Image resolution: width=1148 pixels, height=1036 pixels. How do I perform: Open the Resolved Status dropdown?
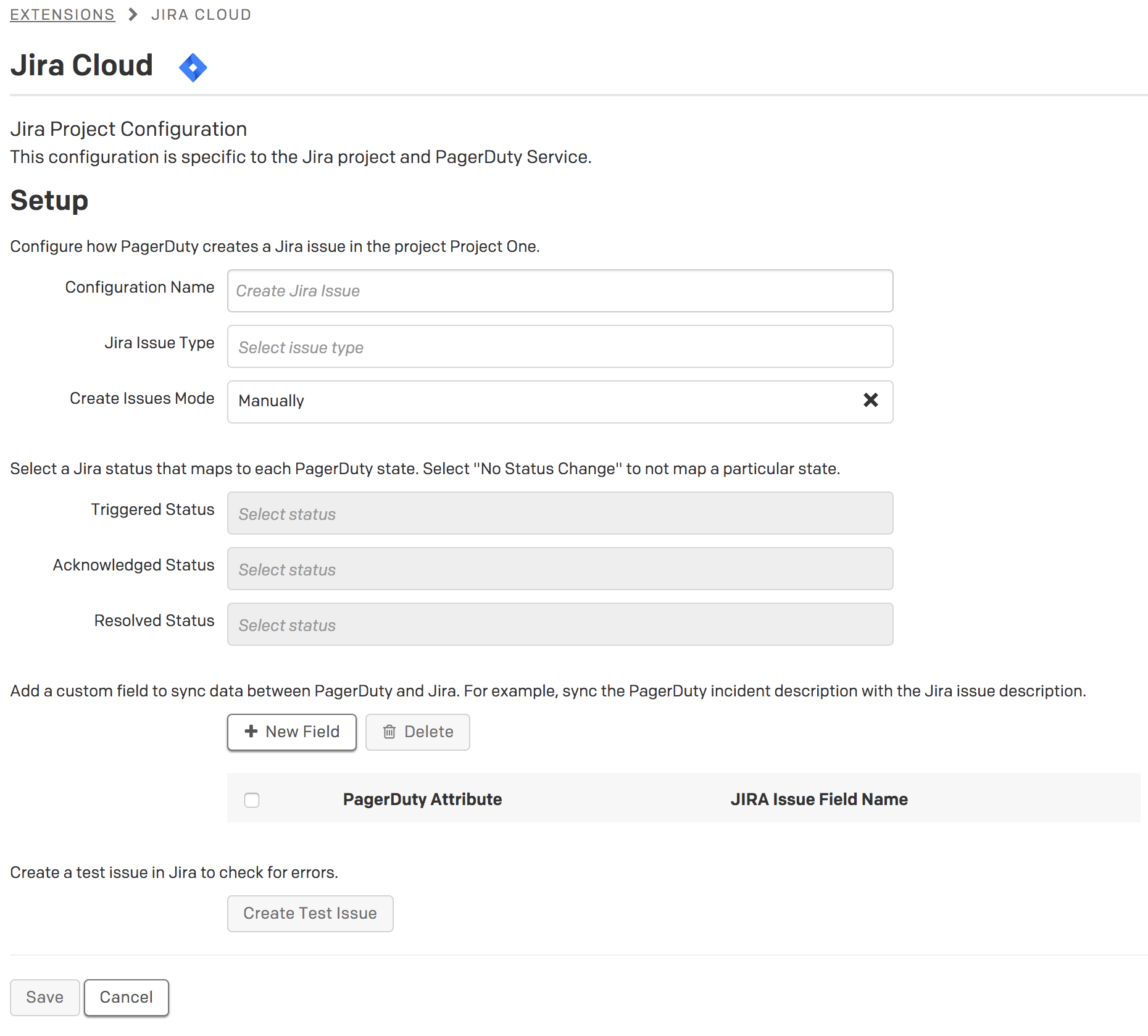560,624
